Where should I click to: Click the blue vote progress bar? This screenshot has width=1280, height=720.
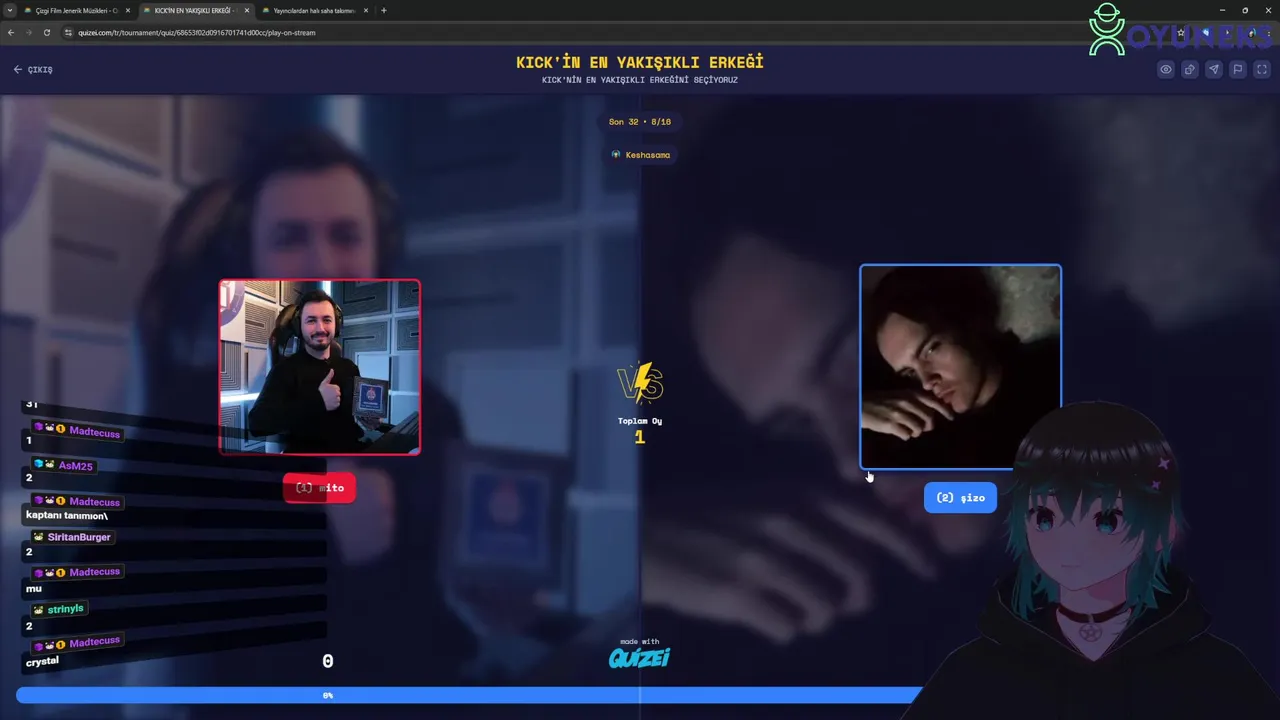(x=469, y=695)
